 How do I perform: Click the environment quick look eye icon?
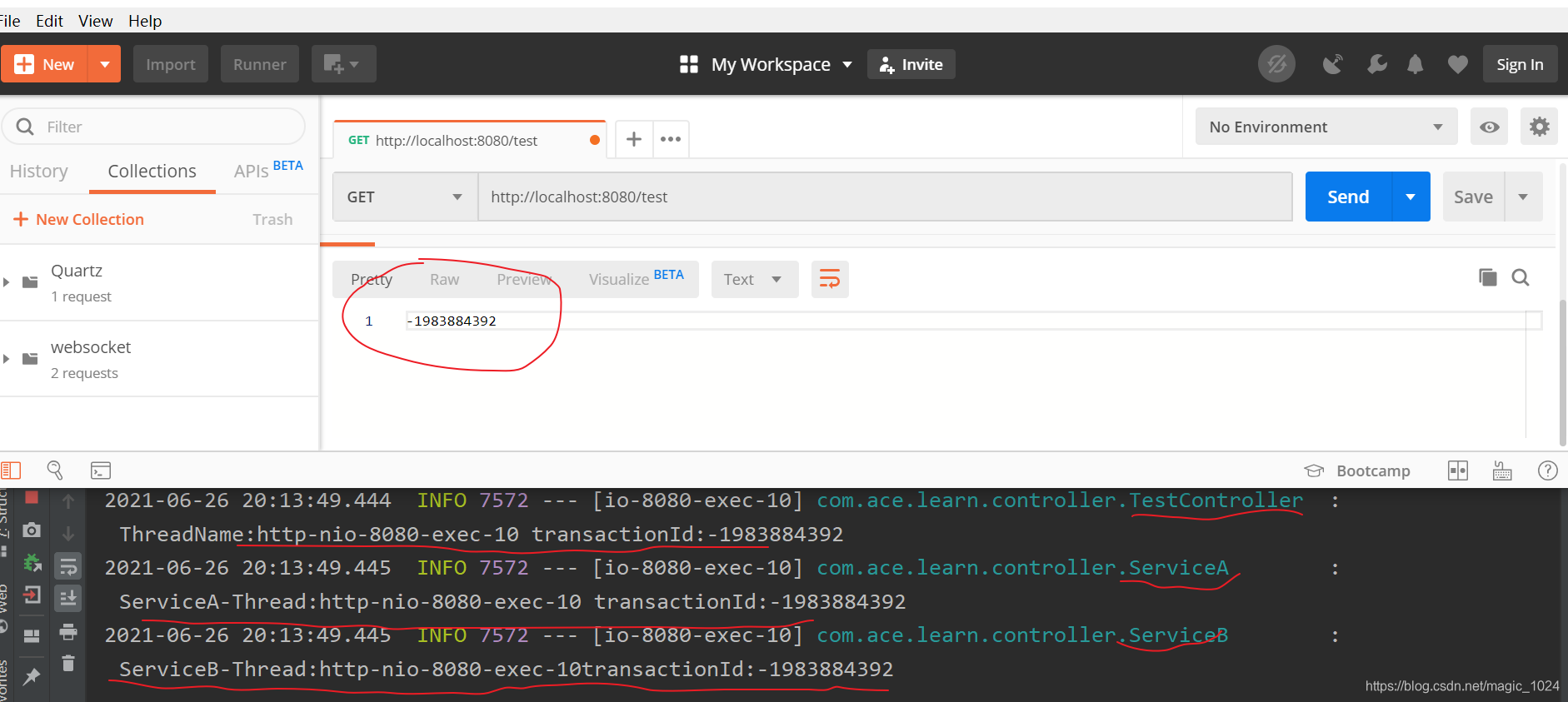click(1490, 127)
